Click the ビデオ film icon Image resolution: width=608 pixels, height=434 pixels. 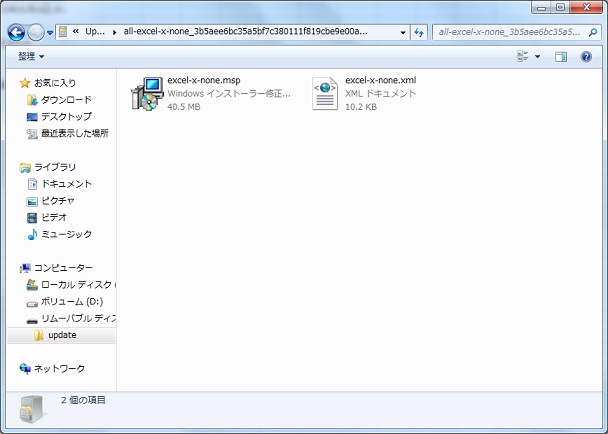[32, 218]
